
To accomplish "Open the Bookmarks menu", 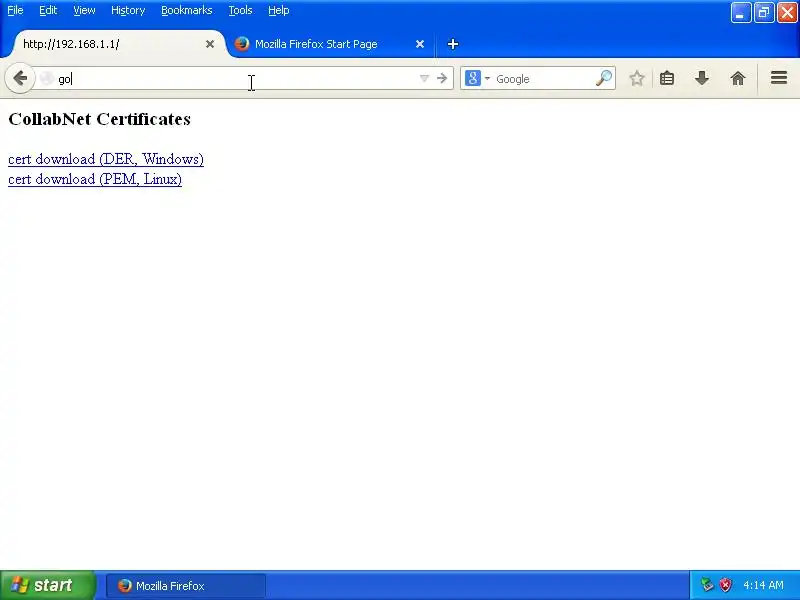I will click(187, 10).
